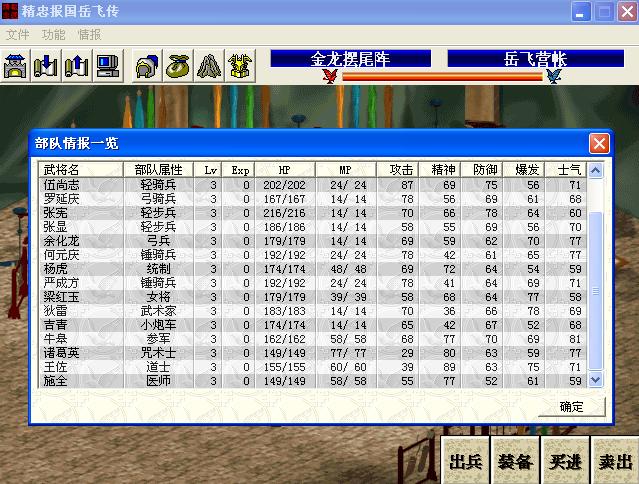Click the down-arrow load icon in toolbar

[46, 66]
